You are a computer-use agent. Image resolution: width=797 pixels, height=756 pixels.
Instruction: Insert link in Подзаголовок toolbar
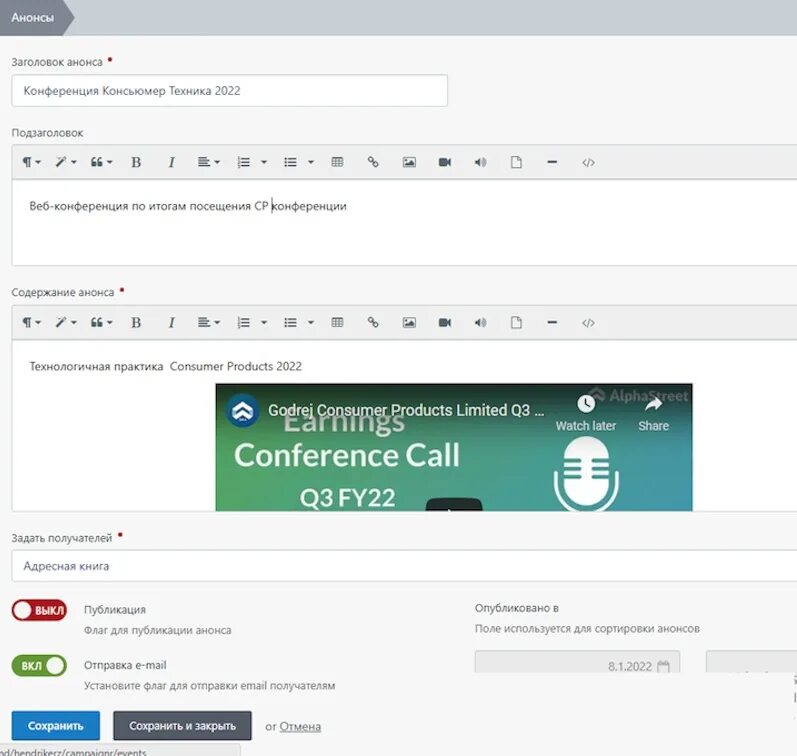click(373, 162)
